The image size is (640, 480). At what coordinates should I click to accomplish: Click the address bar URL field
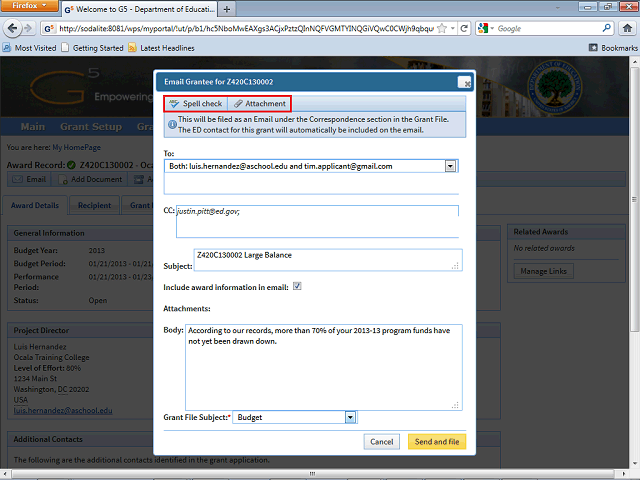(246, 28)
